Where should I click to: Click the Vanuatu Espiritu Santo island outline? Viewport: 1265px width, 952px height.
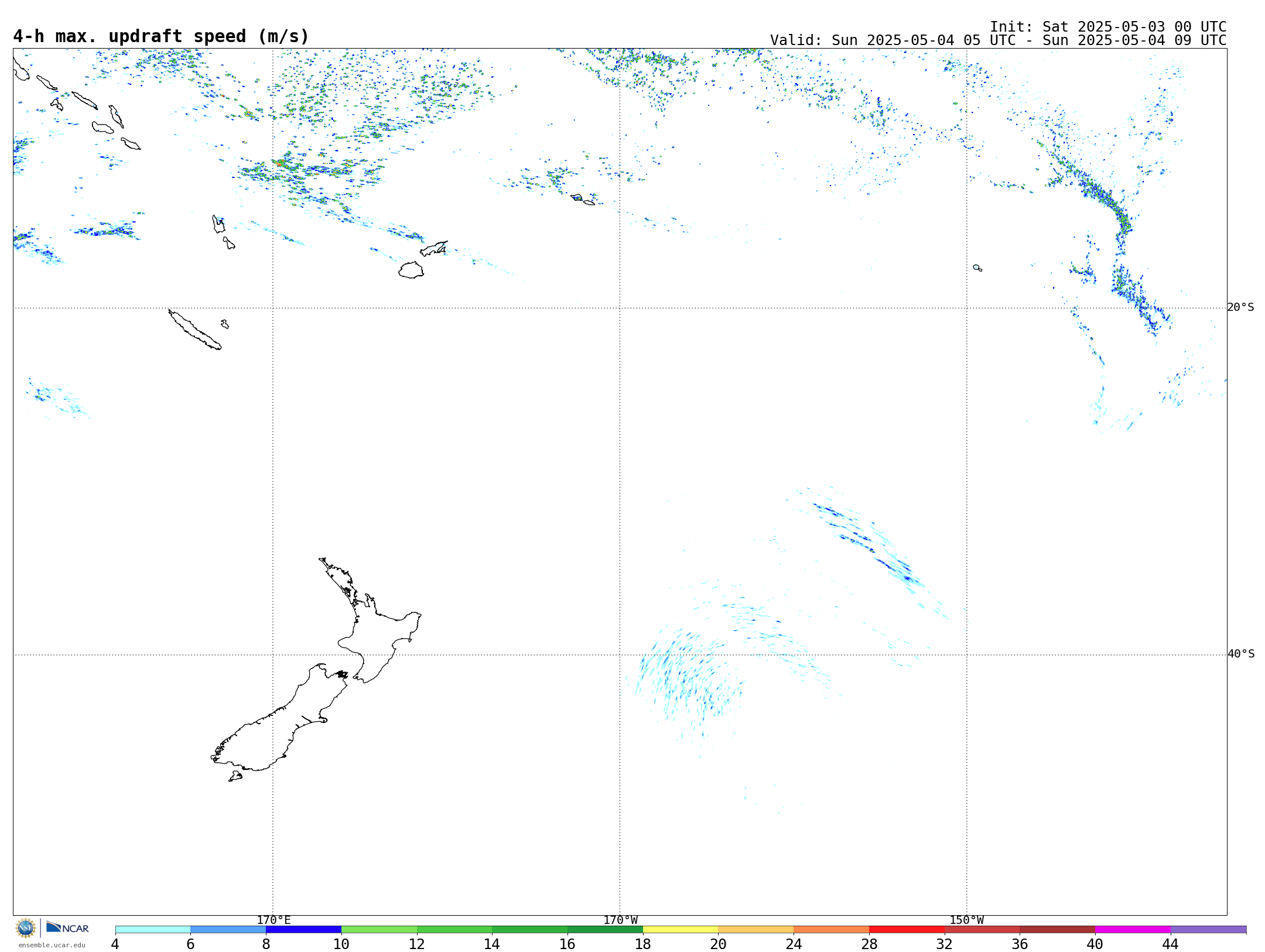pos(218,224)
